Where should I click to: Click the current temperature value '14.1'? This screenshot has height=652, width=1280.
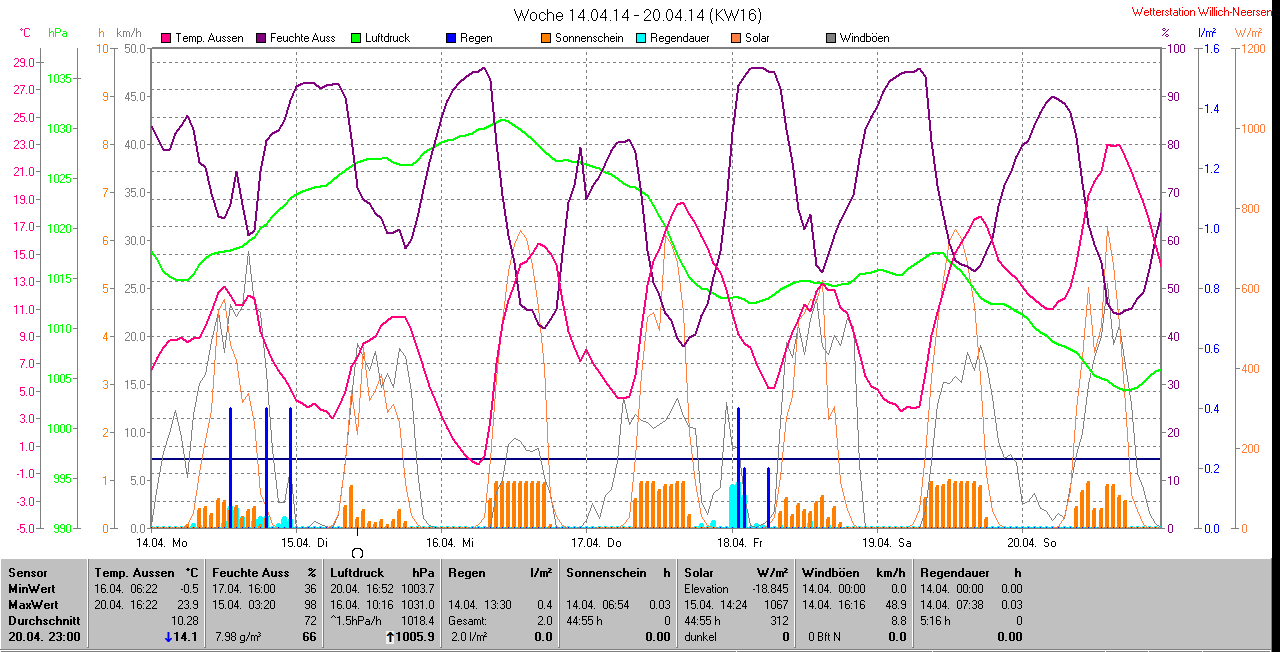pos(188,637)
